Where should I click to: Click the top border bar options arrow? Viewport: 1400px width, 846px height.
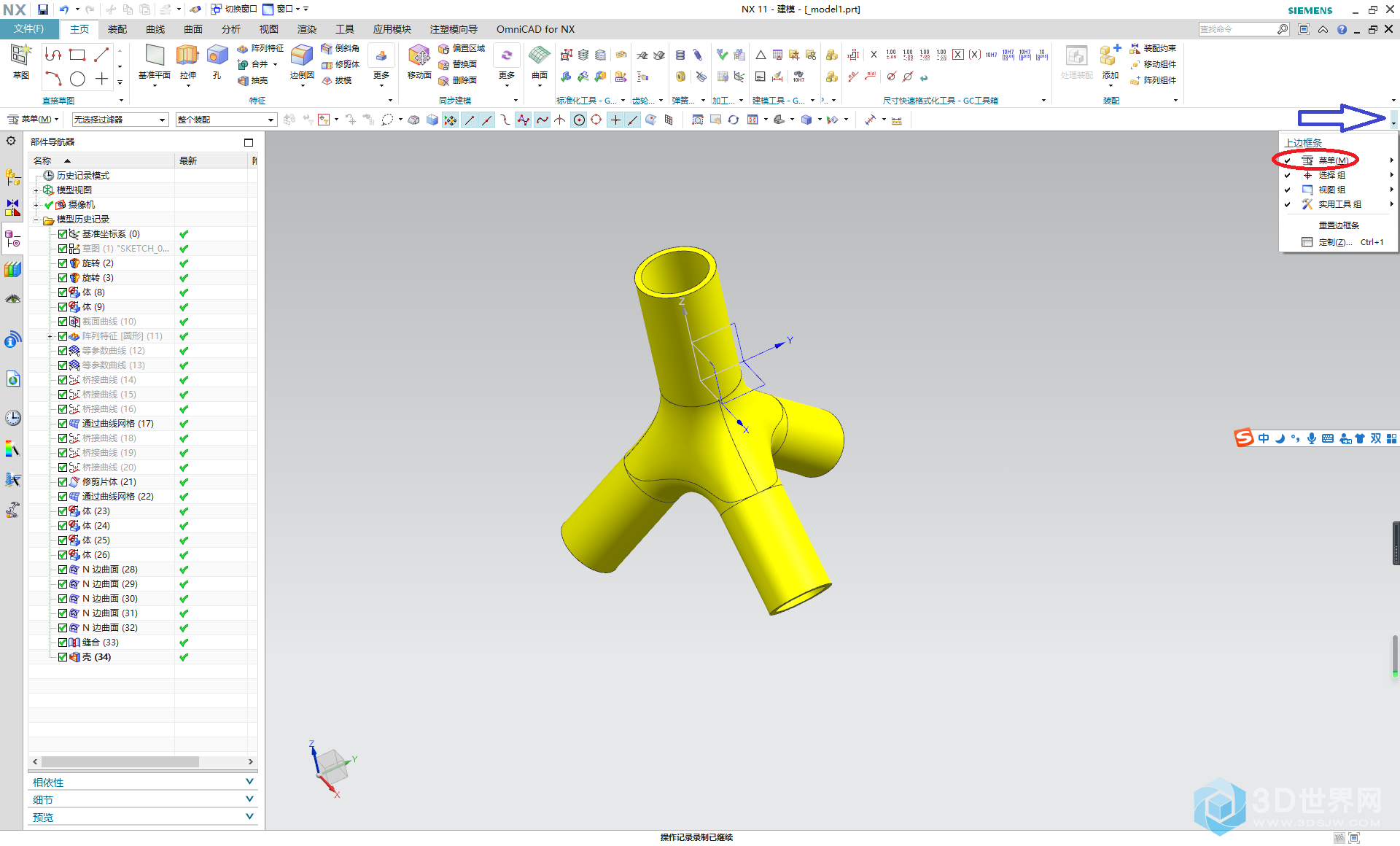pos(1393,120)
